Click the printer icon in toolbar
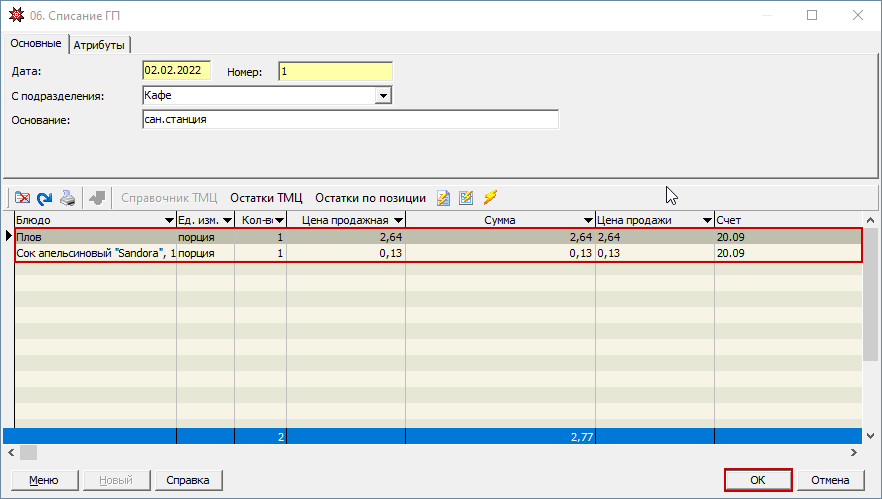The image size is (882, 499). pos(68,198)
